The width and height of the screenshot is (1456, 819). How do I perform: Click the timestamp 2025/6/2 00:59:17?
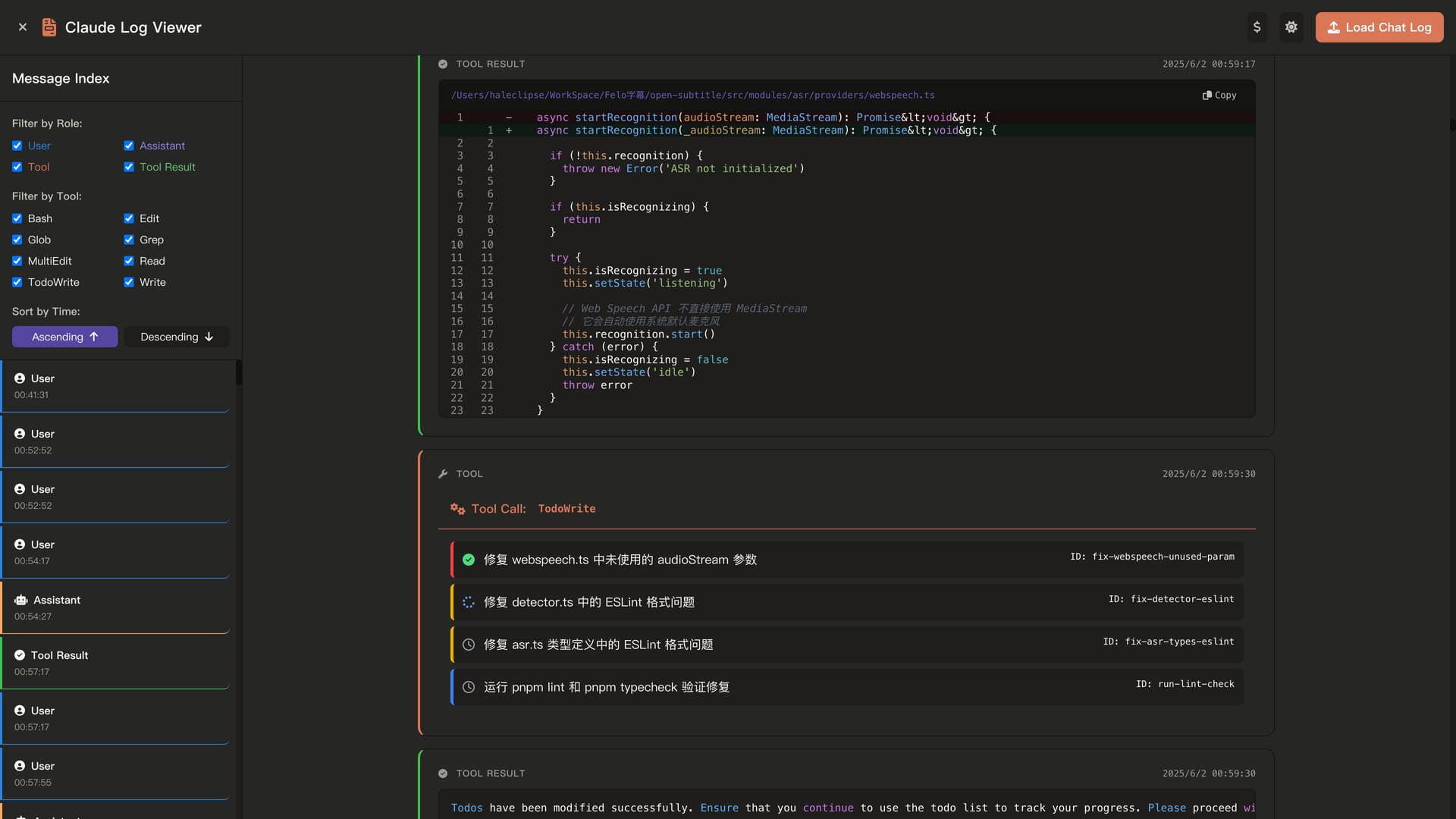[1209, 64]
